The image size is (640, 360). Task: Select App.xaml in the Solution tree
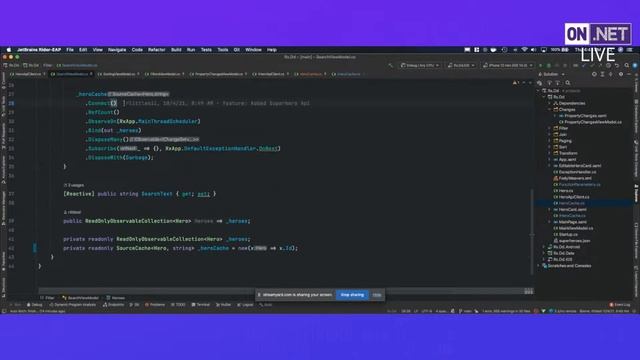[x=567, y=160]
